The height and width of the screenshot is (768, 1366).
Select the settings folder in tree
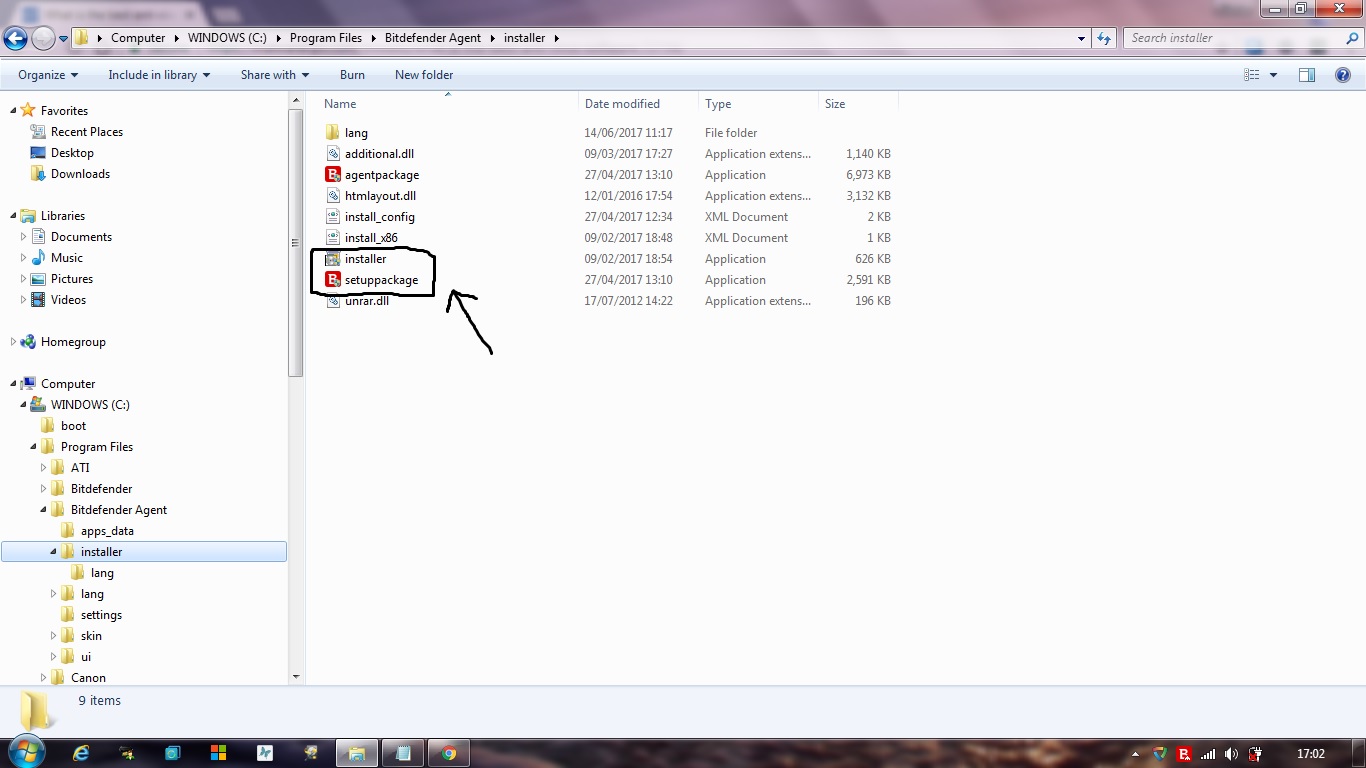point(101,615)
